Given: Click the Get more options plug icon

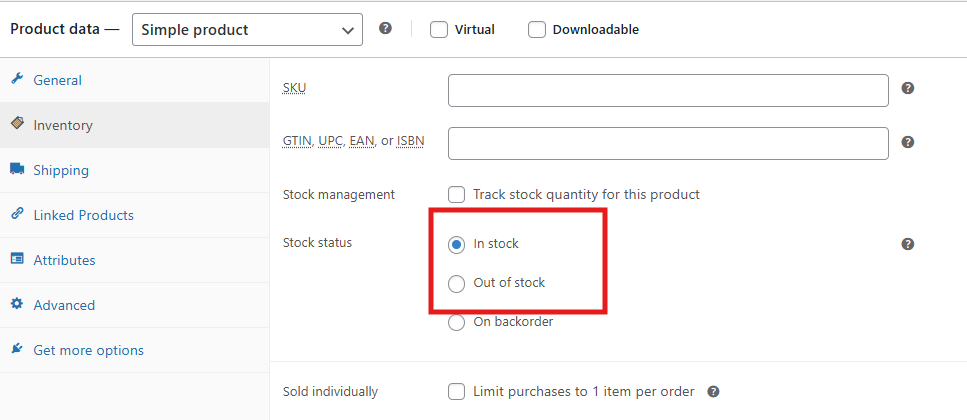Looking at the screenshot, I should click(17, 349).
